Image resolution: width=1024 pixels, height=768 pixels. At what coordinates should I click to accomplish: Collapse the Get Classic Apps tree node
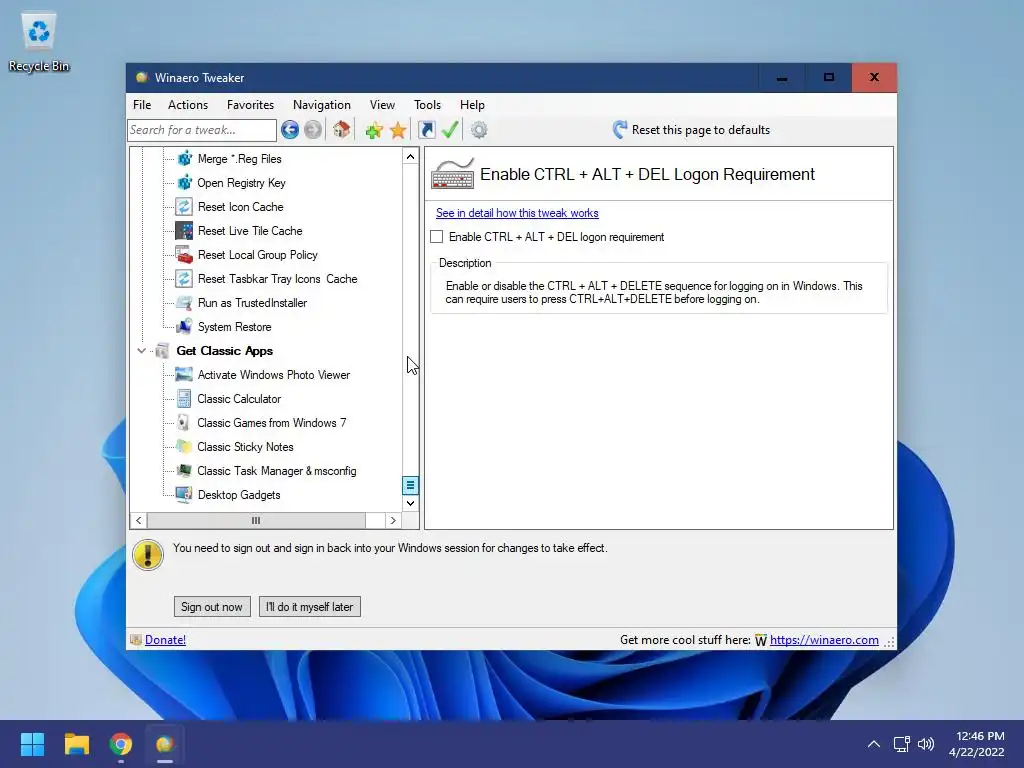coord(142,351)
